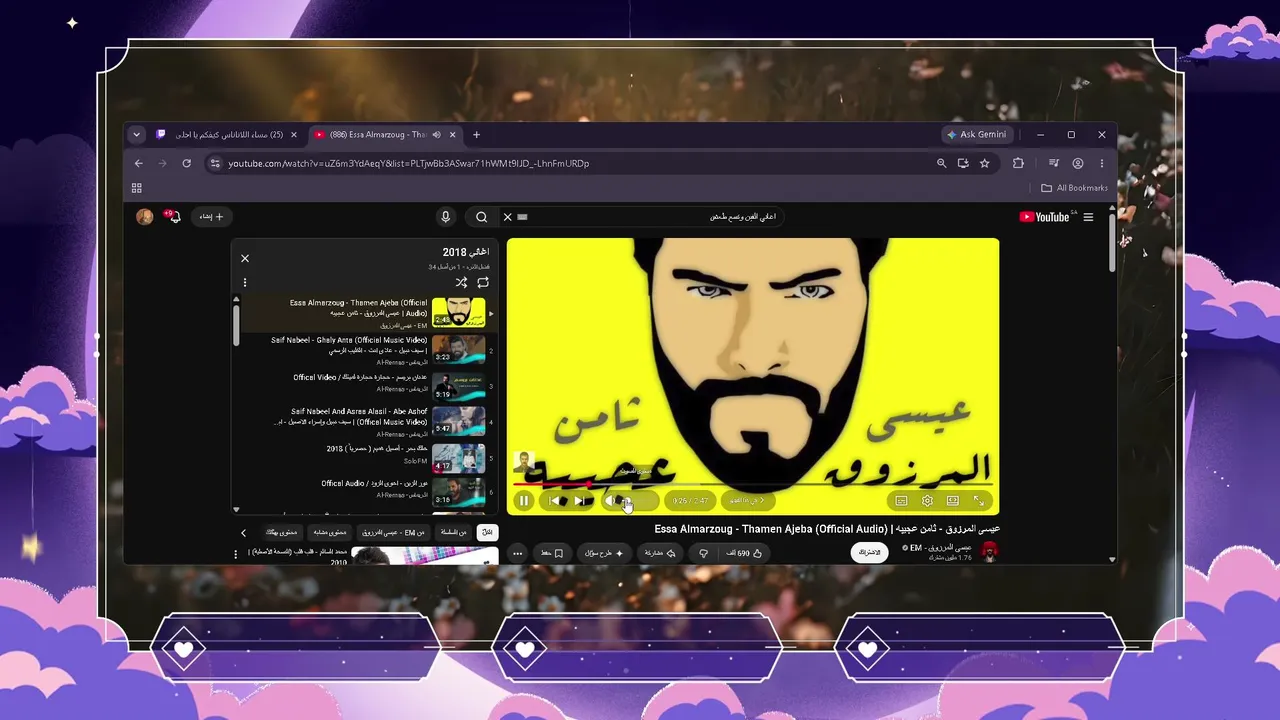The image size is (1280, 720).
Task: Open playlist three-dot options menu
Action: (245, 283)
